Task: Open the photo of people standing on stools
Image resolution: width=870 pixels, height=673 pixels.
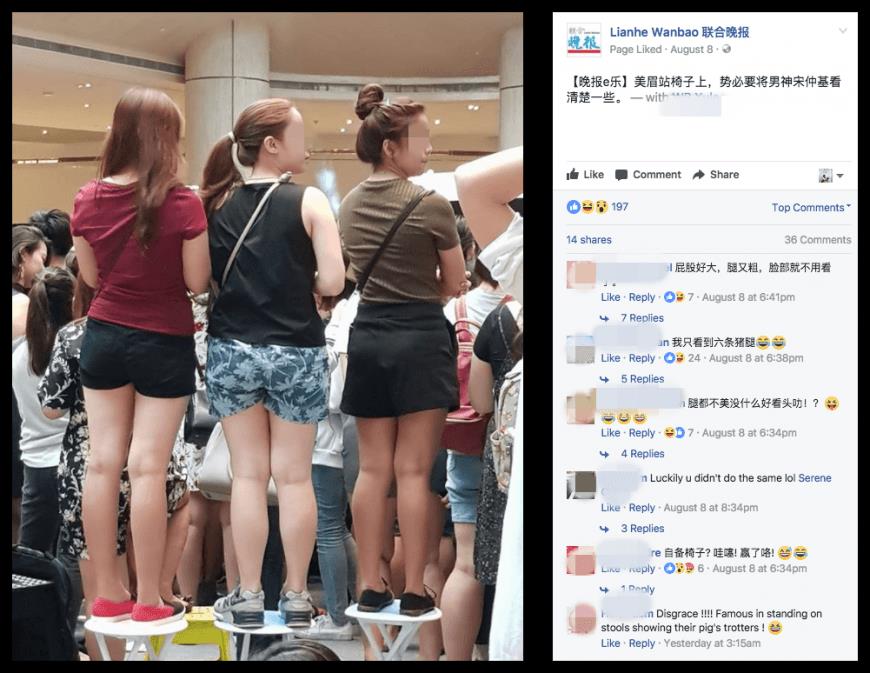Action: [x=267, y=336]
